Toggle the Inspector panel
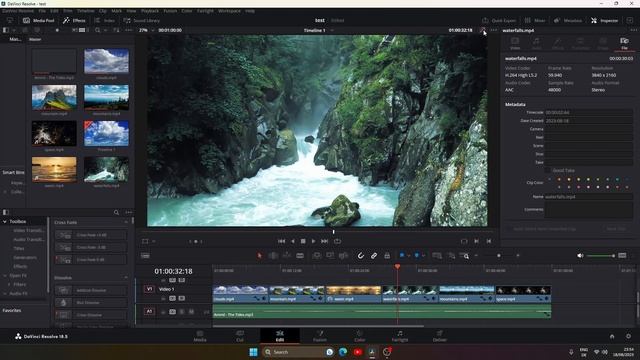The image size is (640, 360). coord(604,20)
